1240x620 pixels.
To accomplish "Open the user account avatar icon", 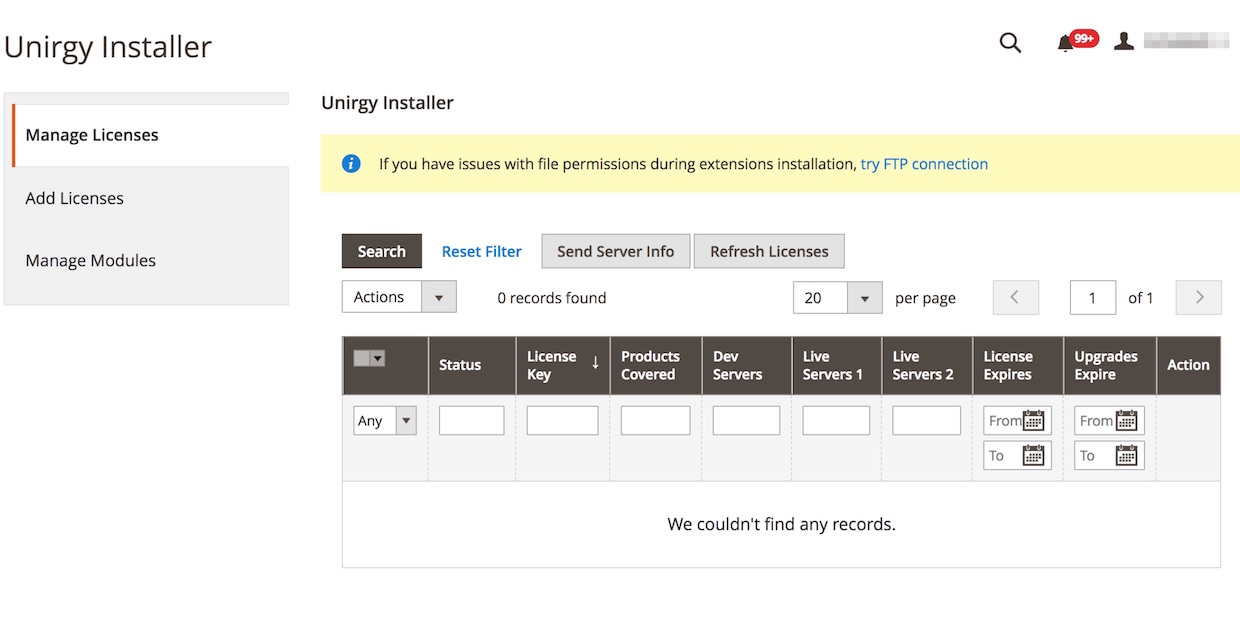I will point(1124,41).
